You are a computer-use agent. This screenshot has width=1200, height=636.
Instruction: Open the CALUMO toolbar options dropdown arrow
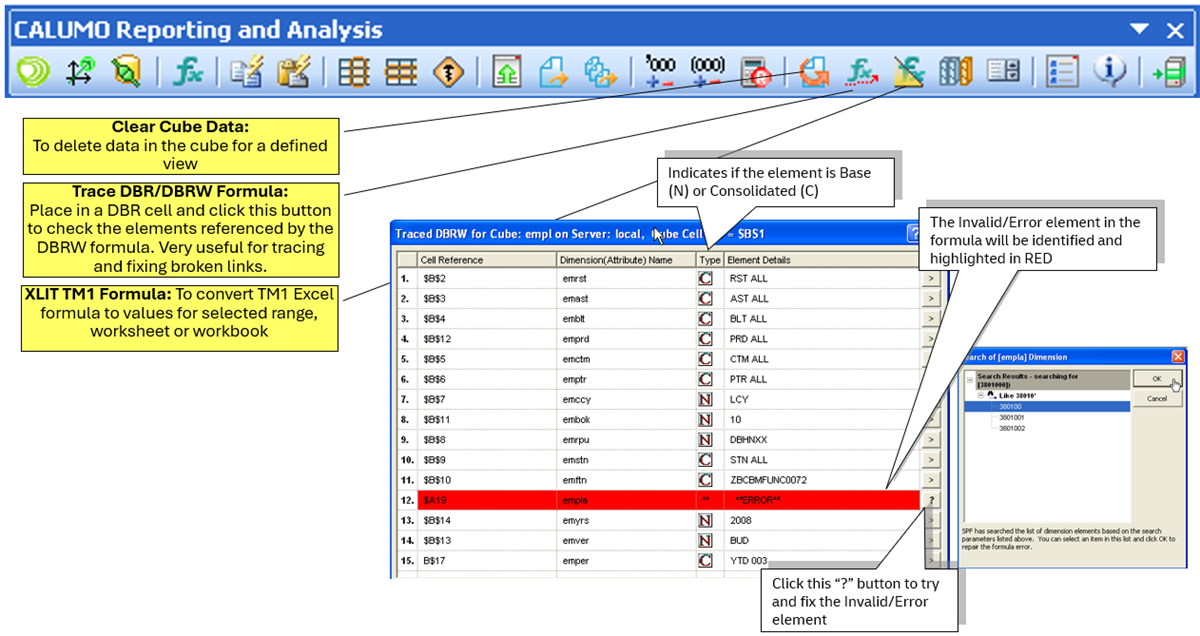tap(1140, 29)
